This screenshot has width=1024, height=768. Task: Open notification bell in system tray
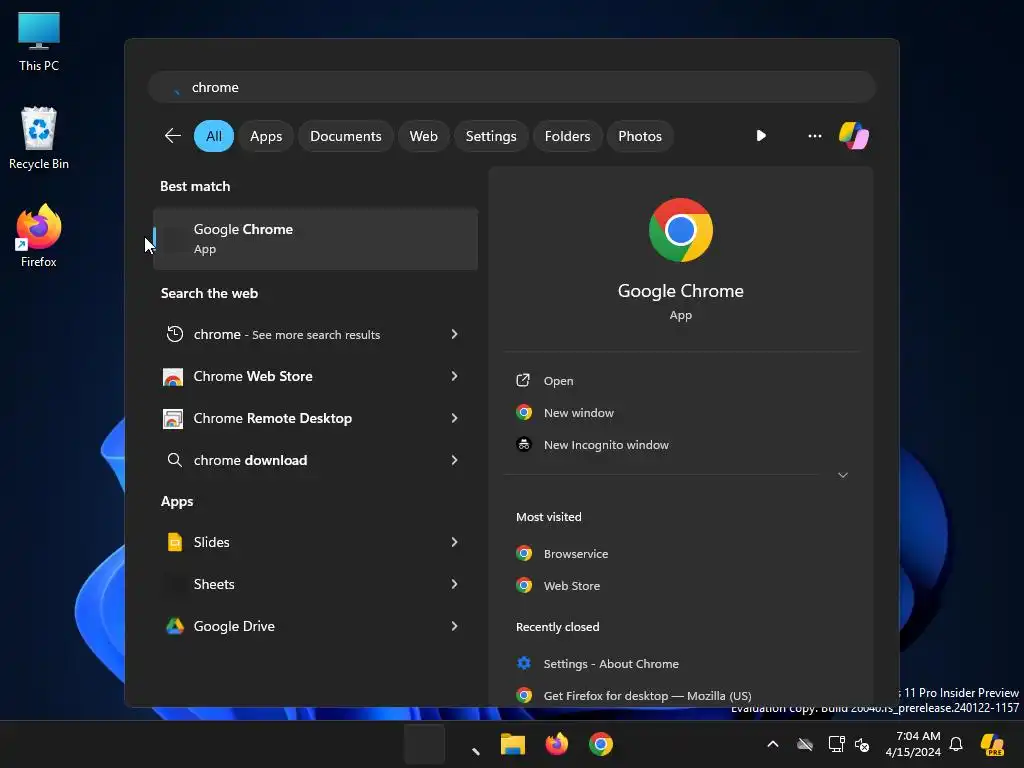tap(956, 744)
